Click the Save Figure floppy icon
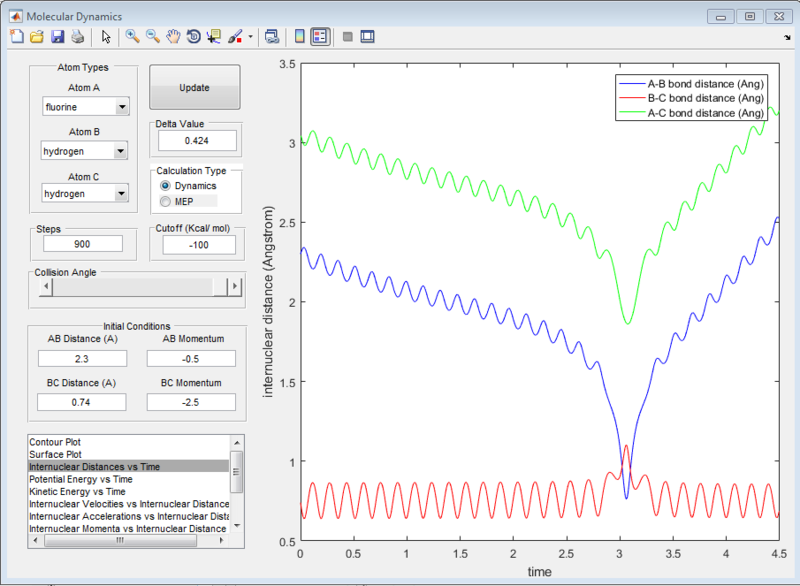Image resolution: width=800 pixels, height=586 pixels. 57,37
